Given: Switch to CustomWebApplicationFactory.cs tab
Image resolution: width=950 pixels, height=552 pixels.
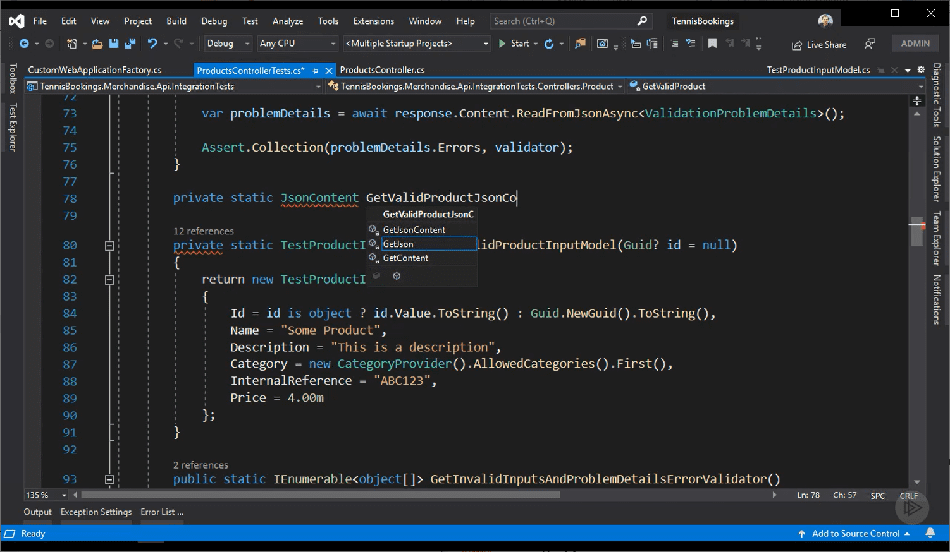Looking at the screenshot, I should [95, 70].
